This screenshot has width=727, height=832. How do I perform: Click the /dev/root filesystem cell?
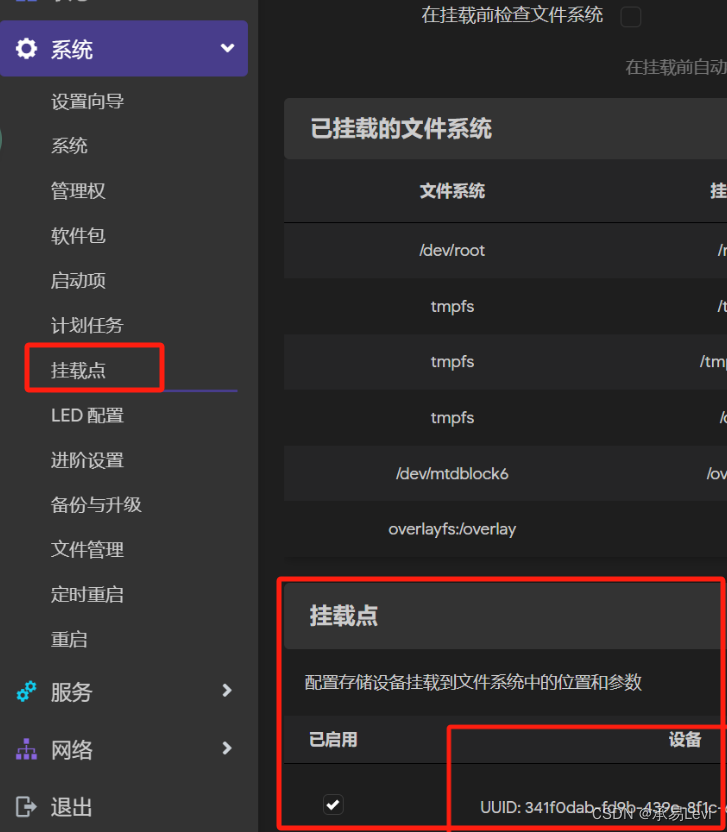[452, 250]
